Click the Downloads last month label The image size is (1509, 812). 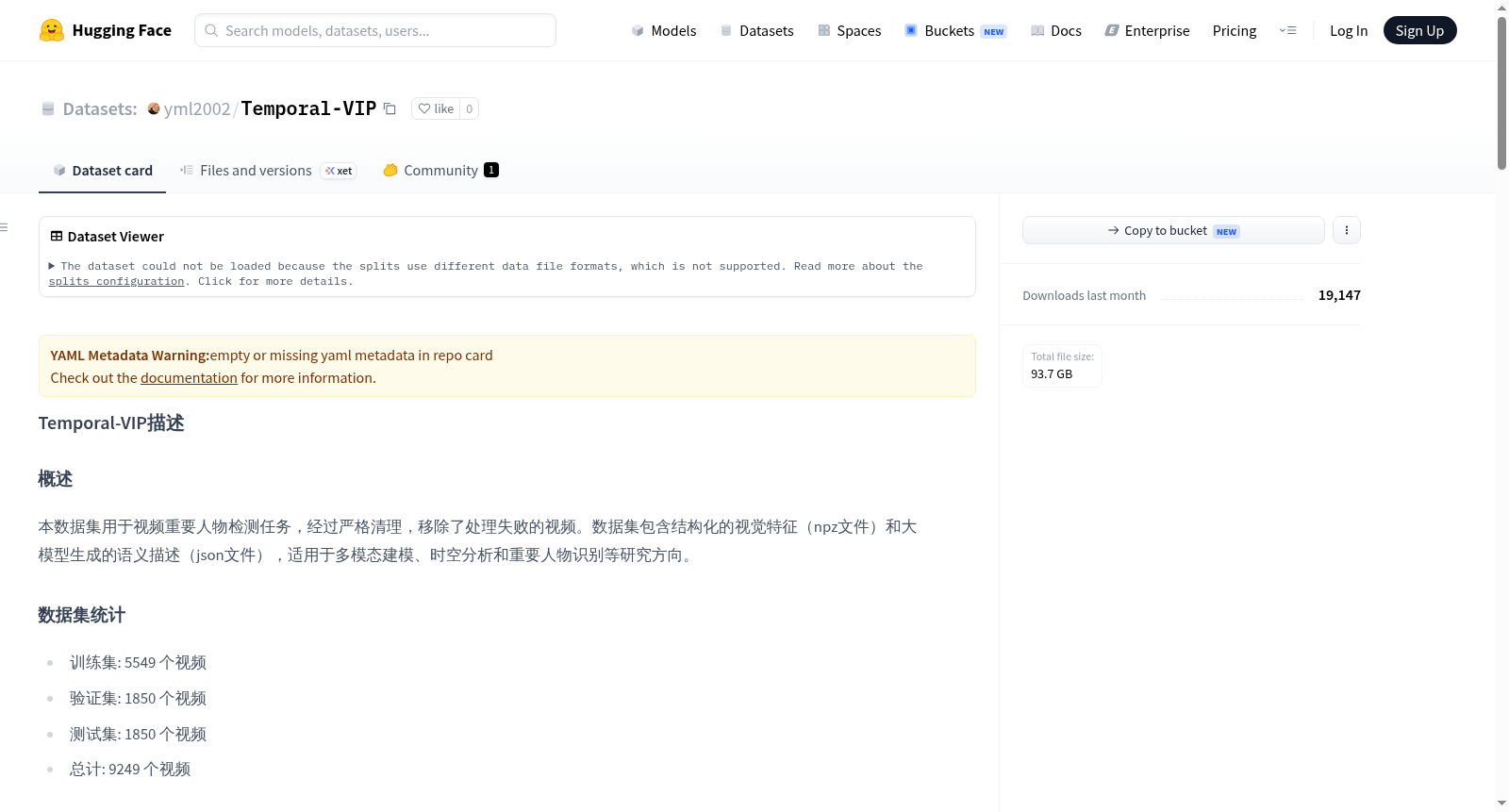1085,295
